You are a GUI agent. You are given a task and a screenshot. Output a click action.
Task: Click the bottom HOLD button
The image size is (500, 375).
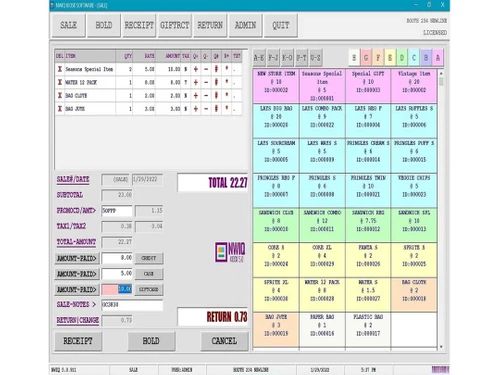point(151,341)
